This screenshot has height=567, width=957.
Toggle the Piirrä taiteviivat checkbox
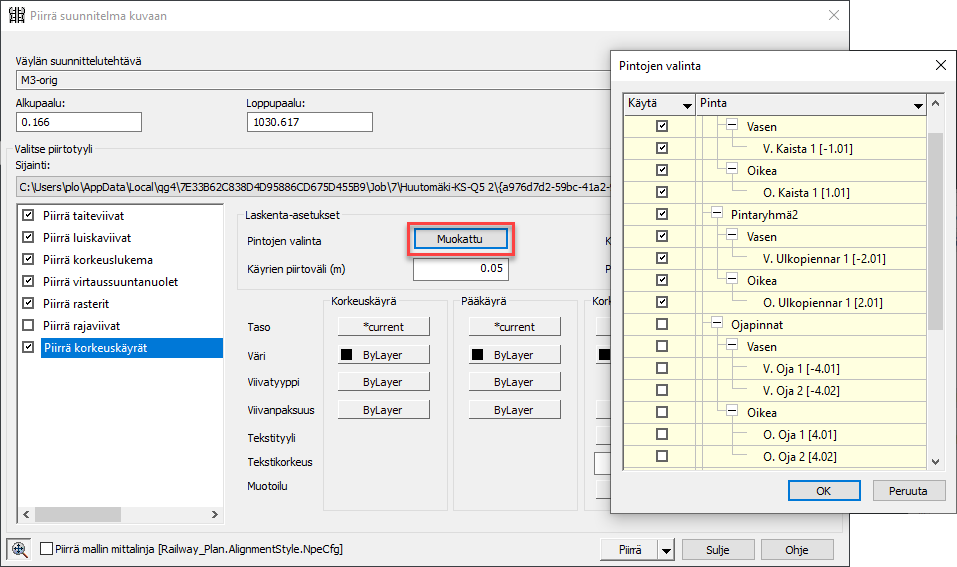tap(28, 215)
